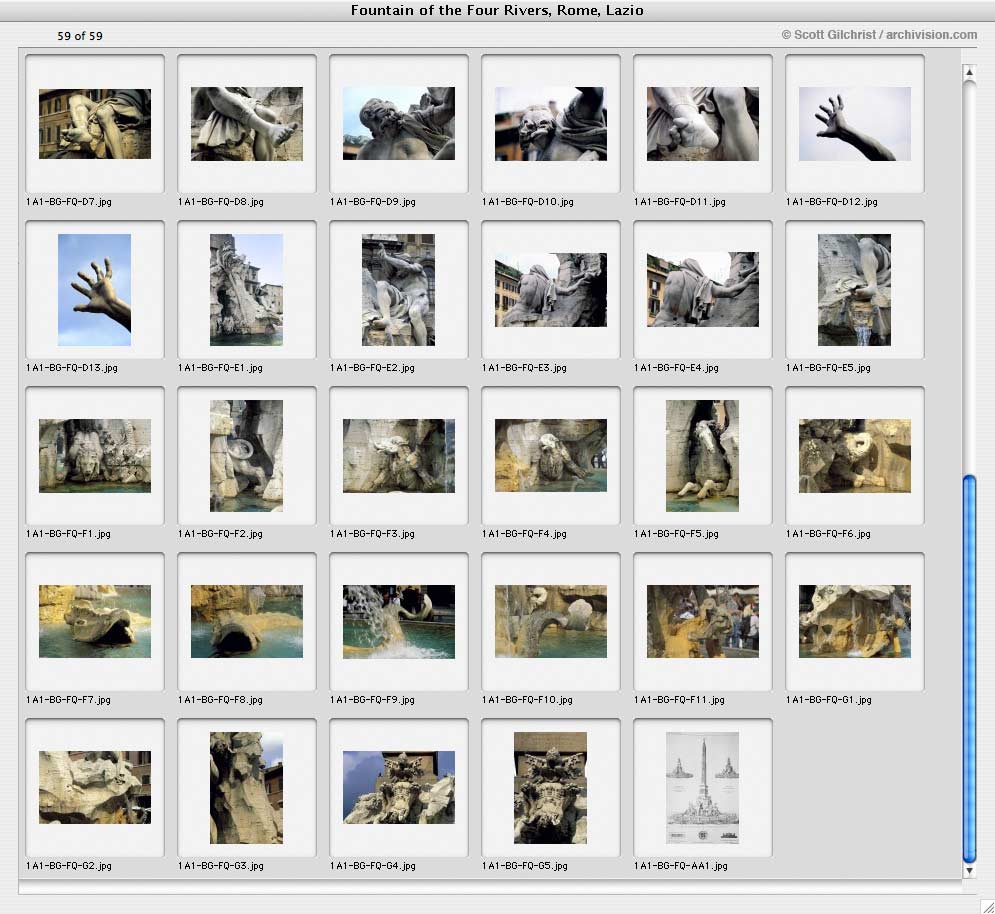Select the 1A1-BG-FQ-F1.jpg lion photo

pyautogui.click(x=95, y=456)
